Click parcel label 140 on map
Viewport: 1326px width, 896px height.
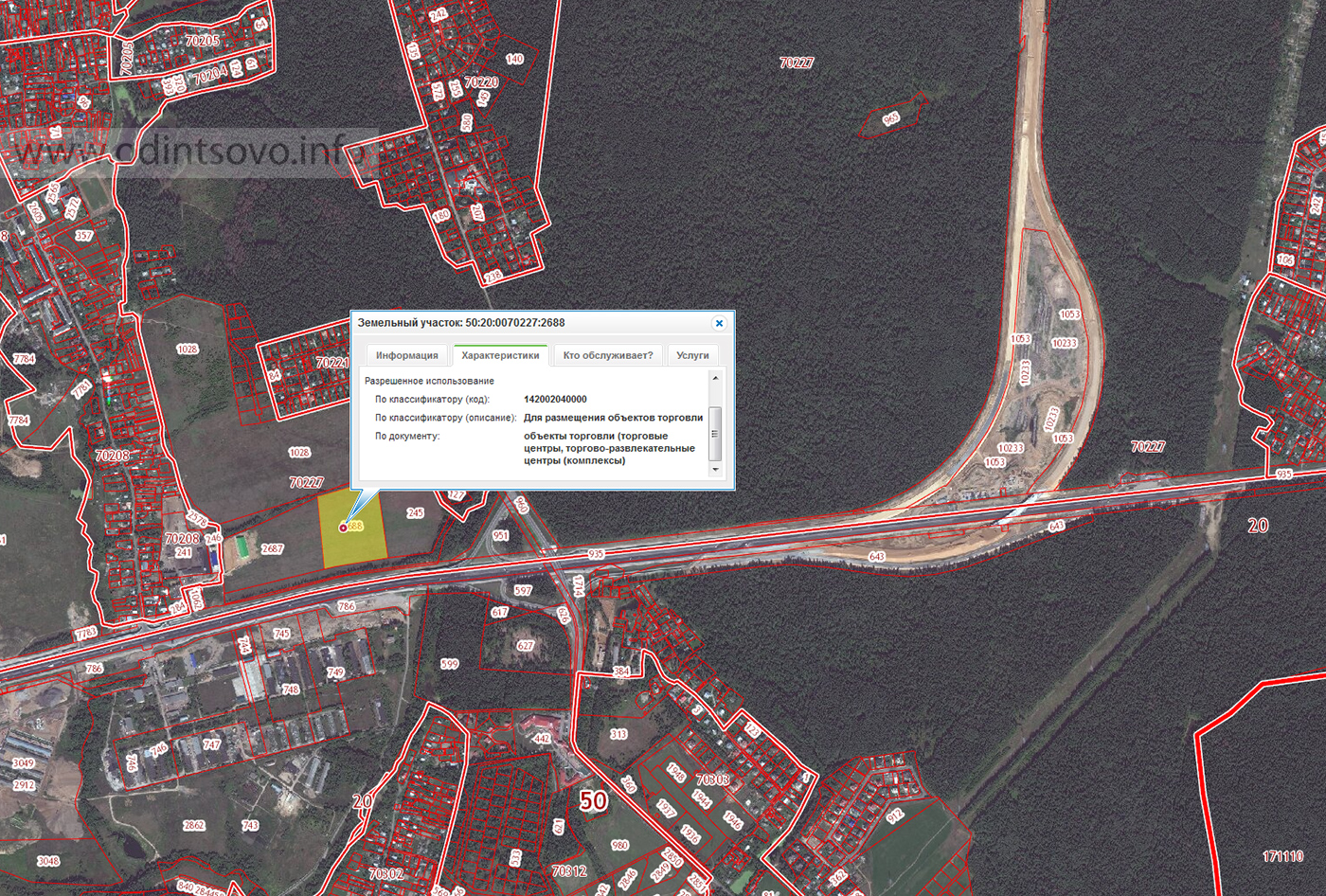tap(514, 59)
